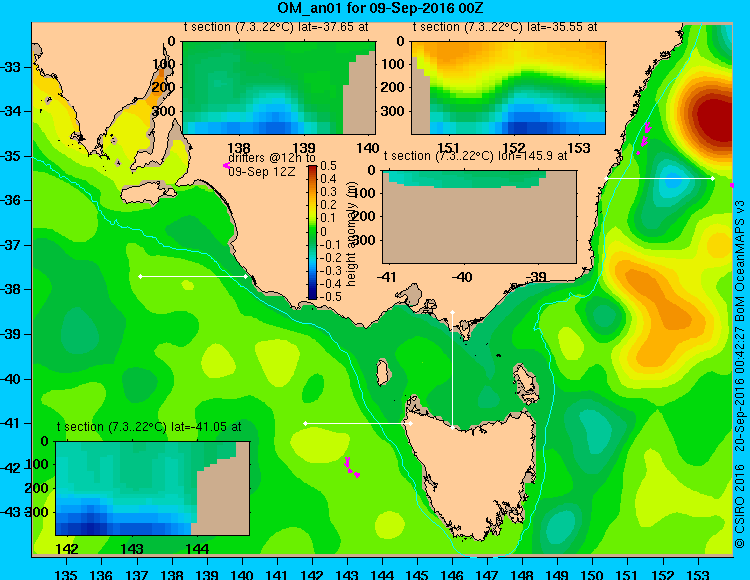Click the cyan cold eddy near -35.5 latitude
Screen dimensions: 750x580
tap(673, 181)
